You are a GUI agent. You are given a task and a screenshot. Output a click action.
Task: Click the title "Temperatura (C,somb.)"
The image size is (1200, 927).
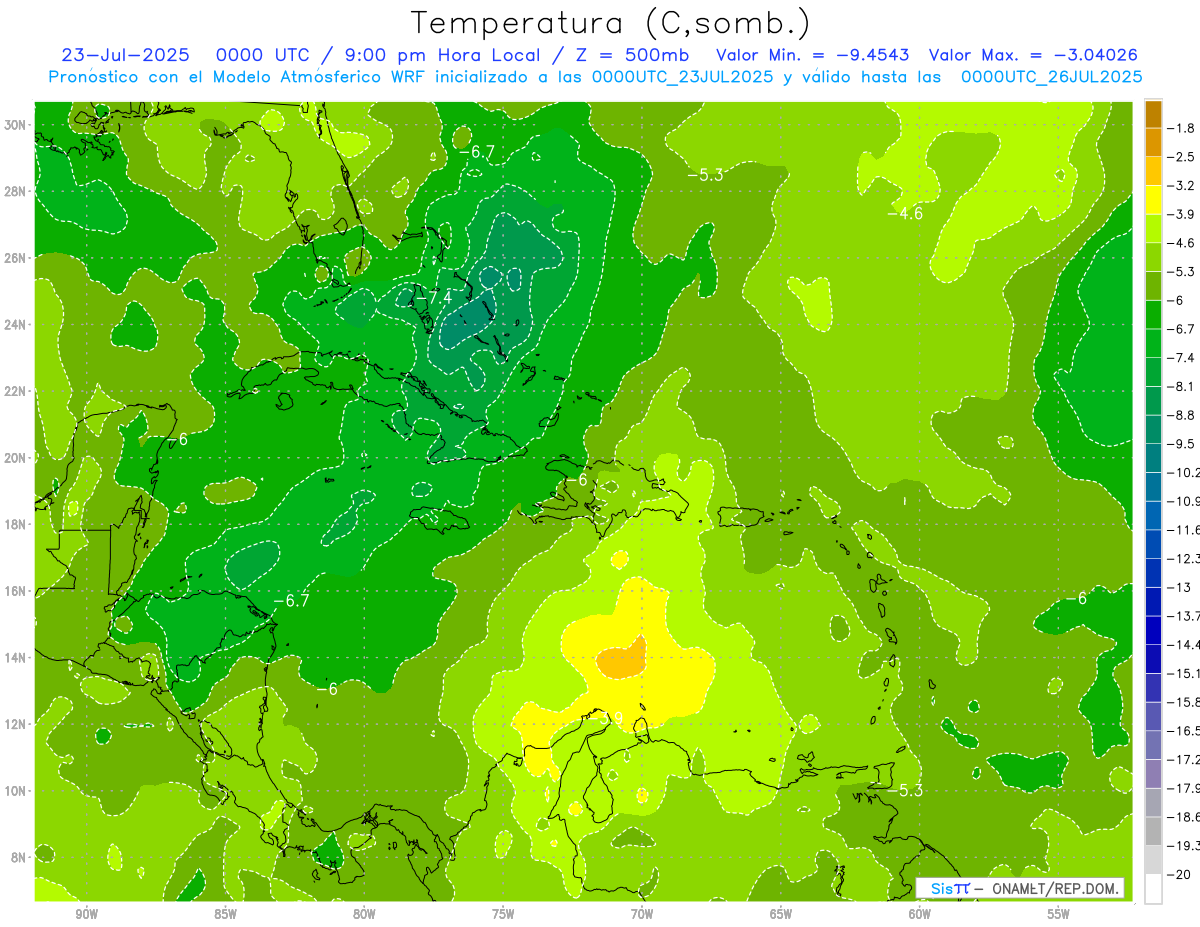click(x=610, y=24)
